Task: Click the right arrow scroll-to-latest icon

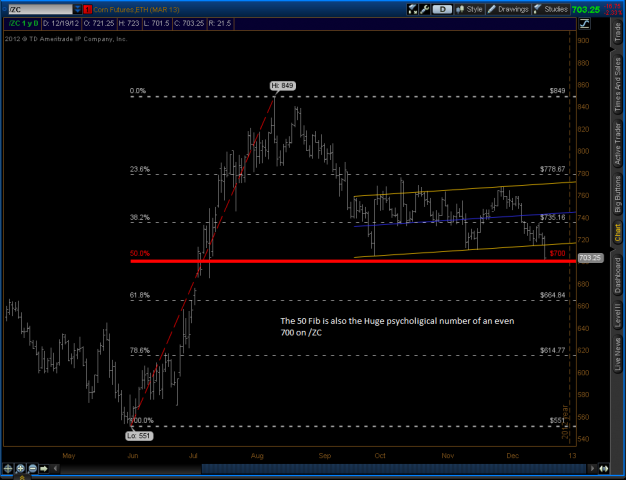Action: pos(44,468)
